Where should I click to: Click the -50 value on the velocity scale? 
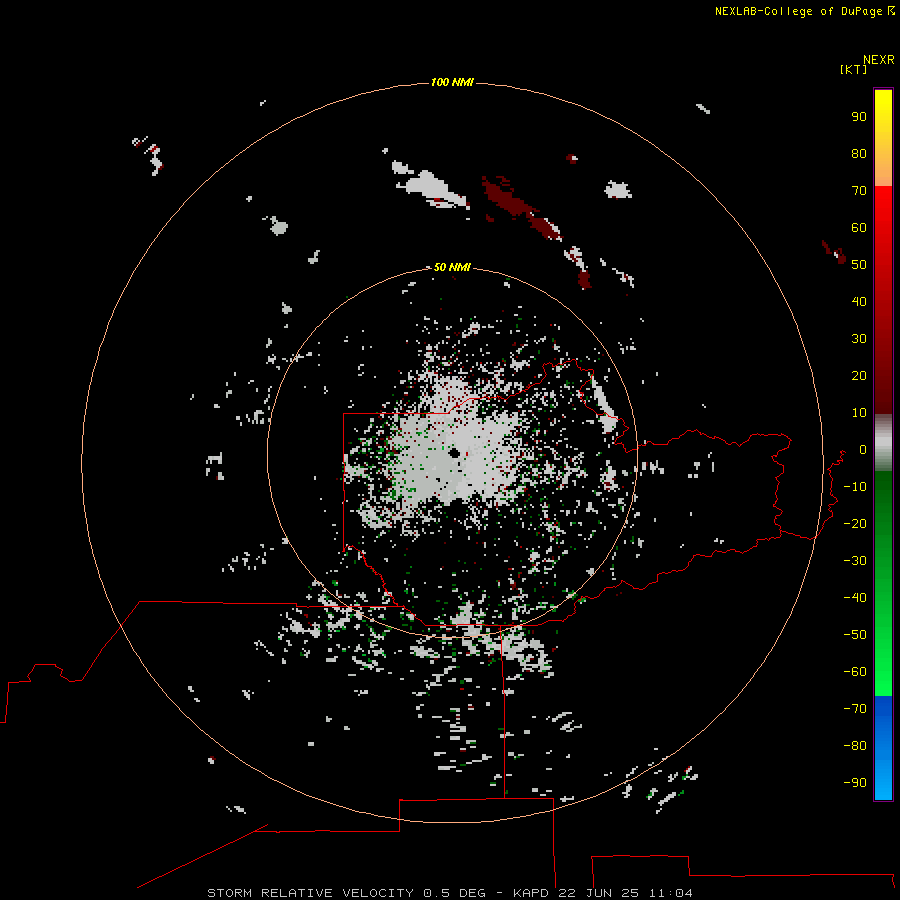point(855,635)
